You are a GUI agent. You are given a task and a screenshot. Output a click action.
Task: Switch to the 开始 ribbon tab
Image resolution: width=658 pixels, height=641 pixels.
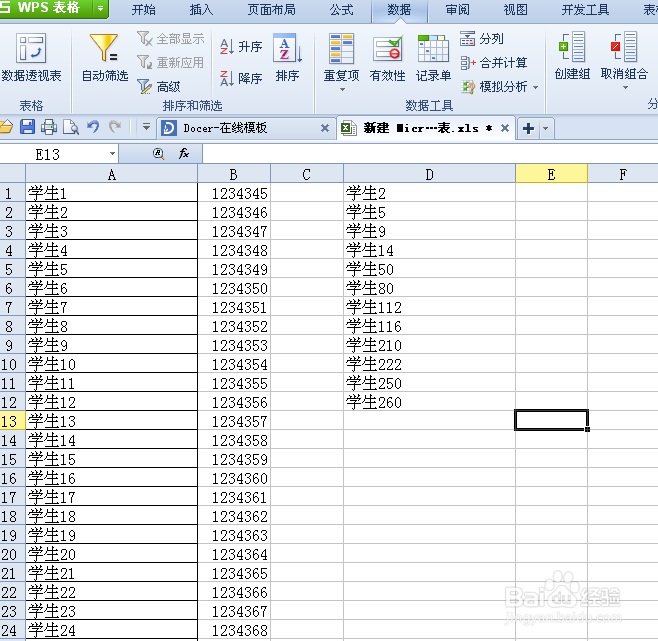click(x=144, y=10)
